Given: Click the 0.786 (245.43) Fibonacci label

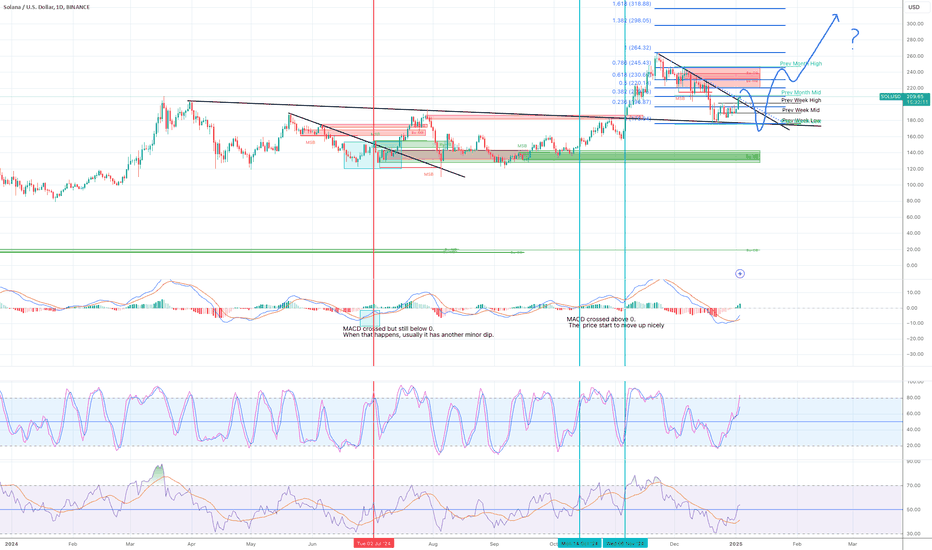Looking at the screenshot, I should pyautogui.click(x=631, y=63).
